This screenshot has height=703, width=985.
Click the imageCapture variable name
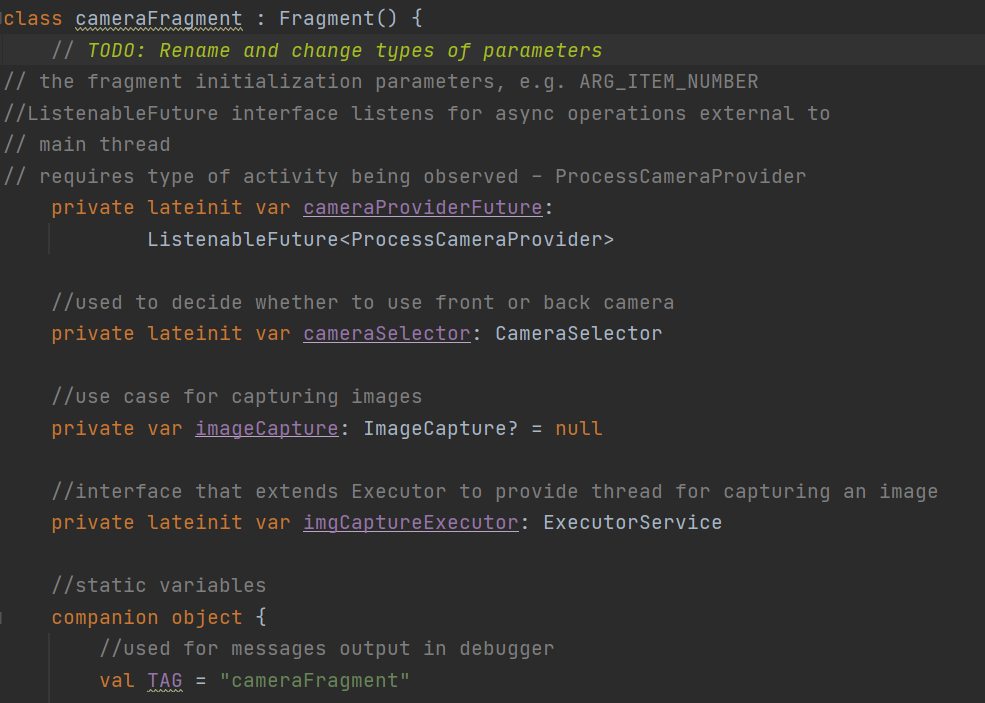267,428
